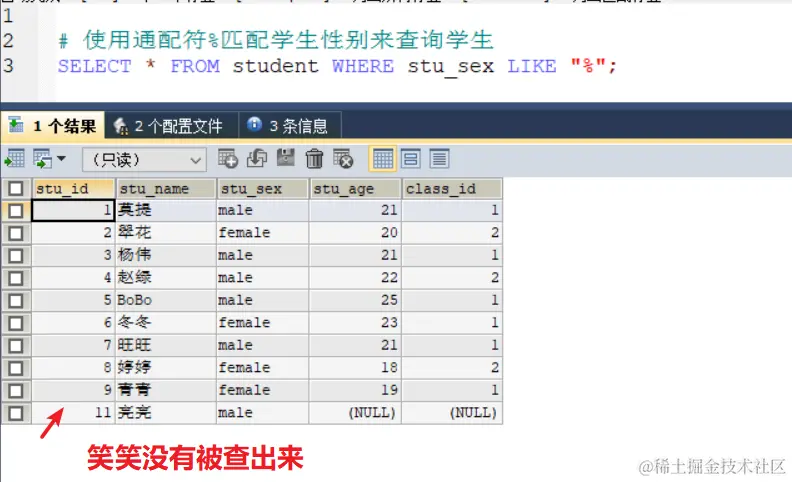Screen dimensions: 792x482
Task: Toggle the select-all header checkbox
Action: pyautogui.click(x=16, y=188)
